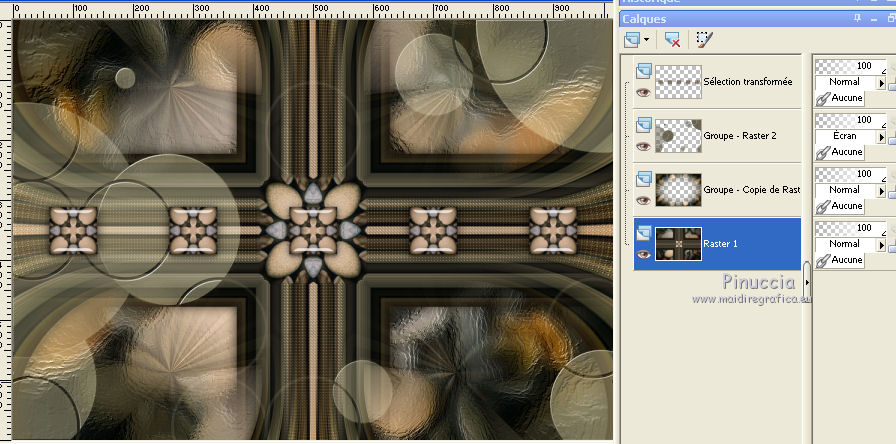This screenshot has height=444, width=896.
Task: Adjust opacity slider of Groupe - Copie de Rast layer
Action: tap(850, 174)
